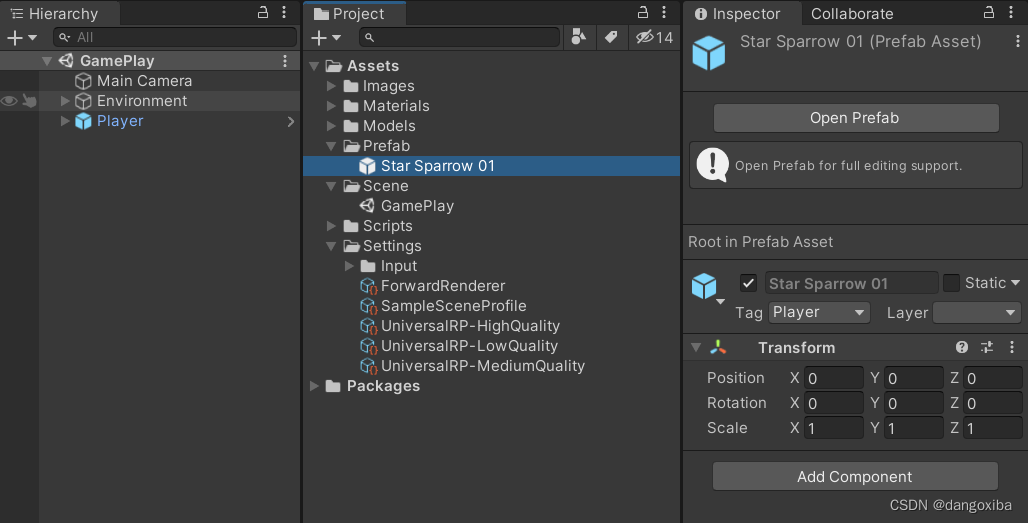Viewport: 1028px width, 523px height.
Task: Open Transform presets icon
Action: click(x=987, y=347)
